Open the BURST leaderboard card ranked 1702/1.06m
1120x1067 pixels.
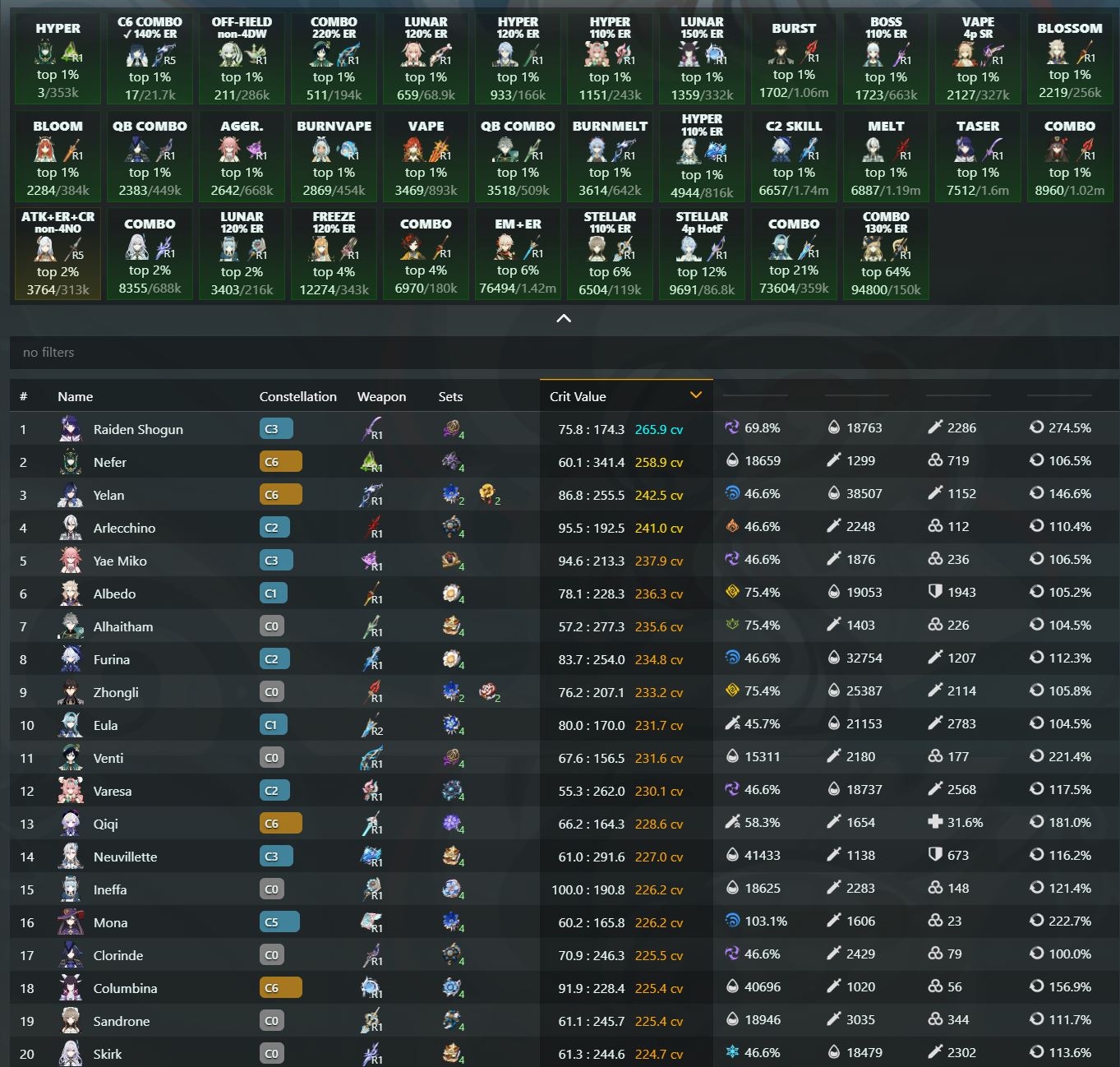pyautogui.click(x=794, y=59)
